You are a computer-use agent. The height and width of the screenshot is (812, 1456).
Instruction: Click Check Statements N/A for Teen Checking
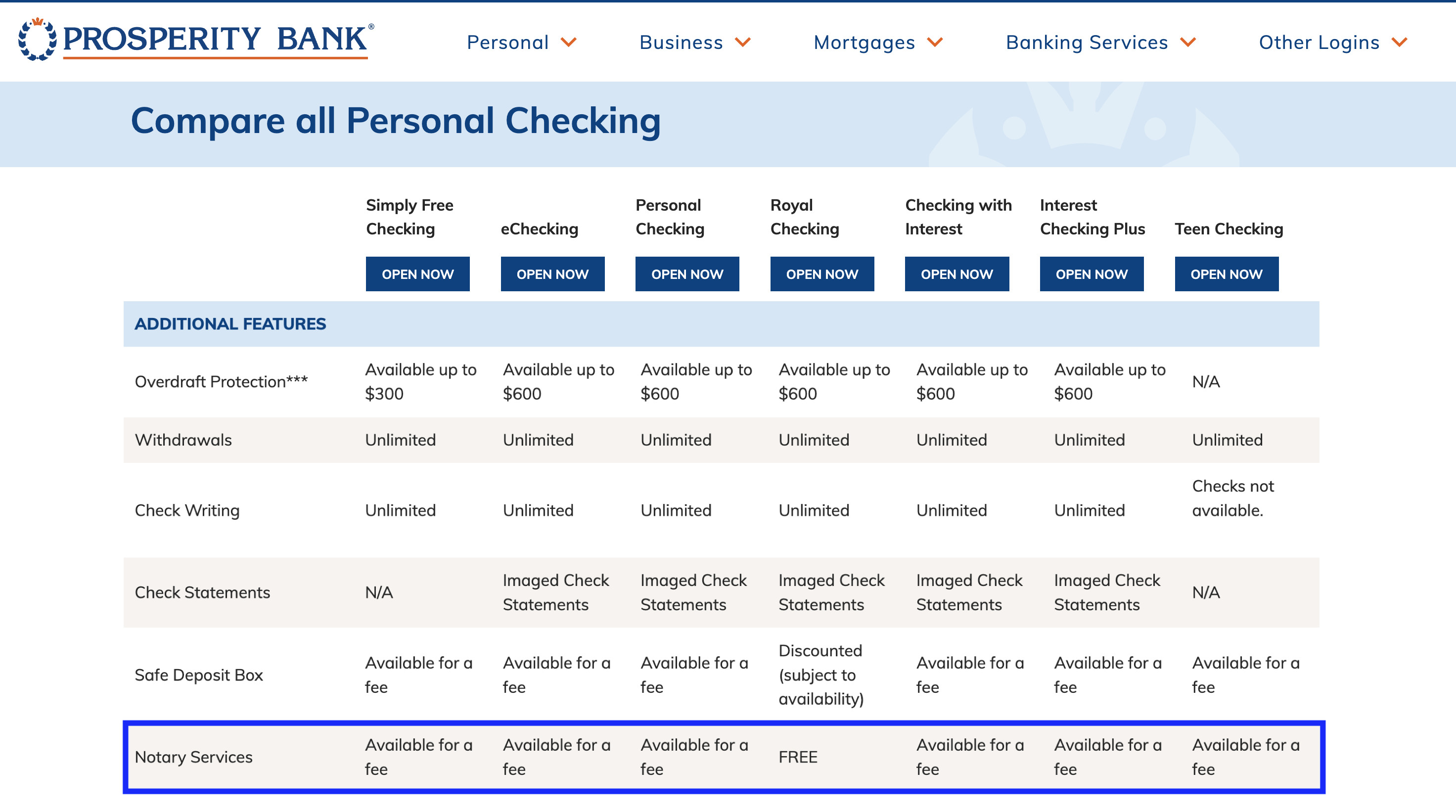pos(1206,593)
